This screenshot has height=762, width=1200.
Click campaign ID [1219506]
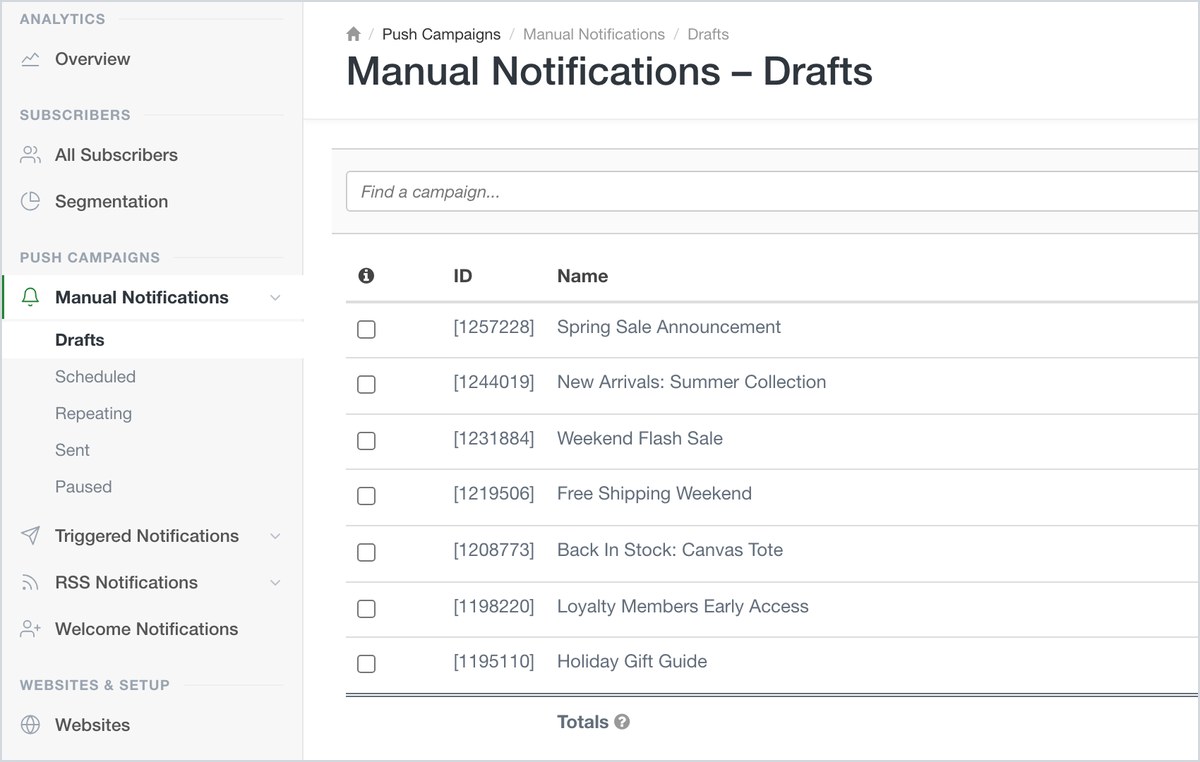point(494,493)
